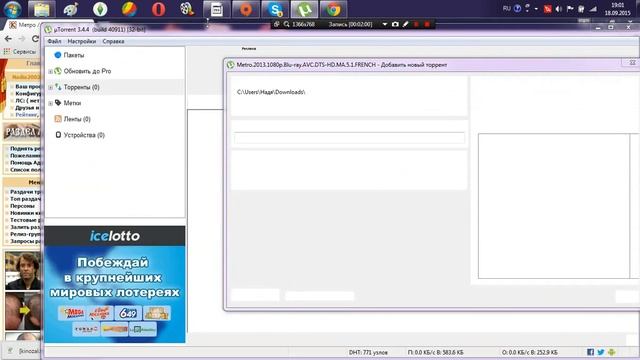
Task: Open the Facebook icon in status bar
Action: point(590,352)
